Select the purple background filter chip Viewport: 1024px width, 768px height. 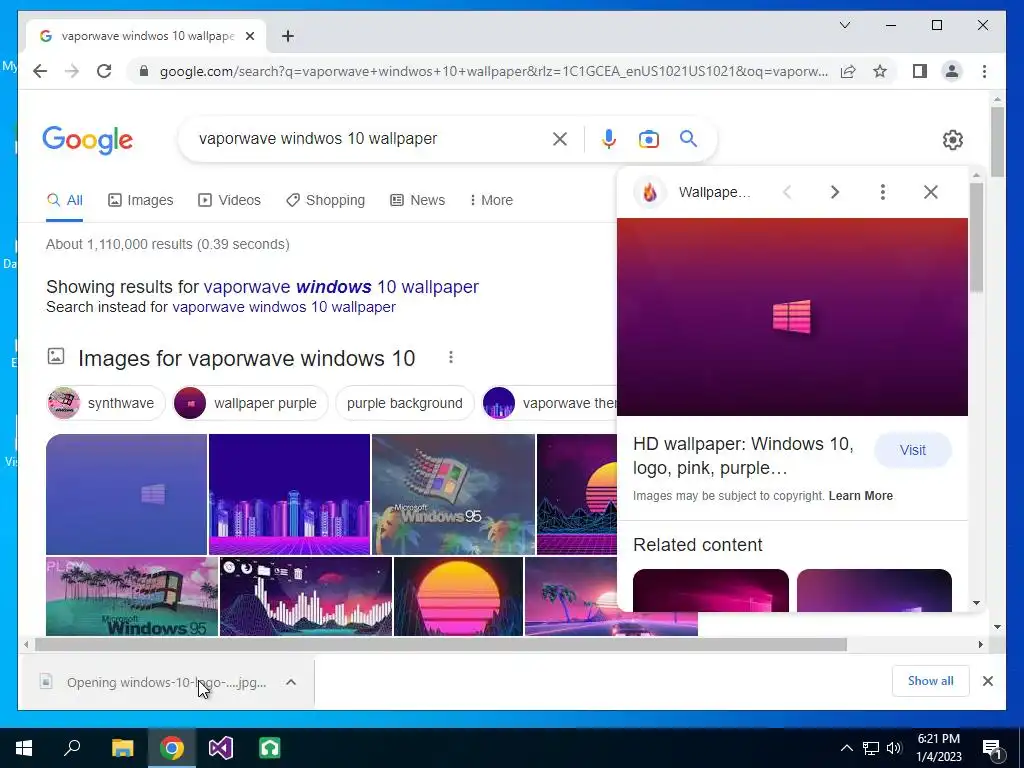tap(404, 403)
